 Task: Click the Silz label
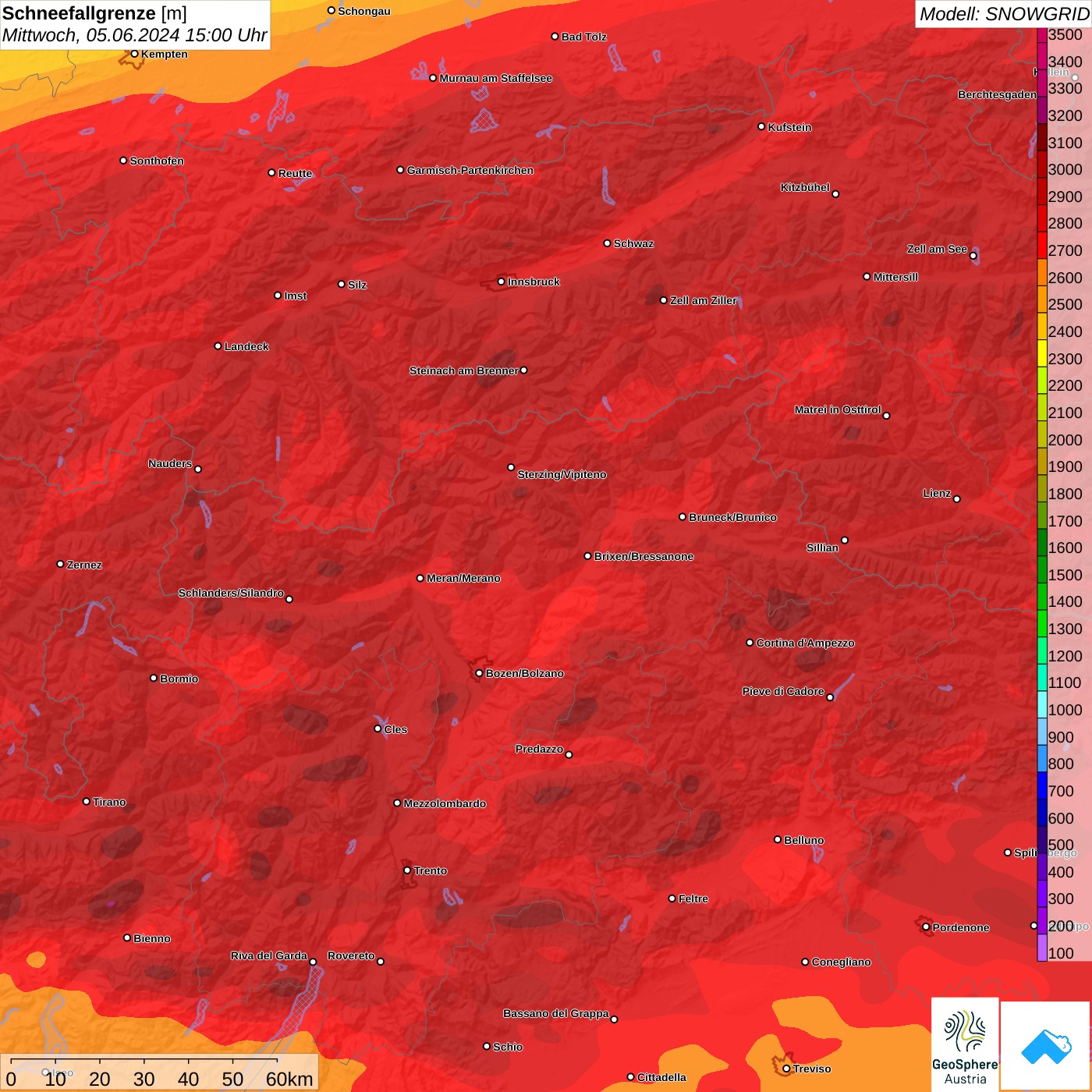tap(356, 285)
